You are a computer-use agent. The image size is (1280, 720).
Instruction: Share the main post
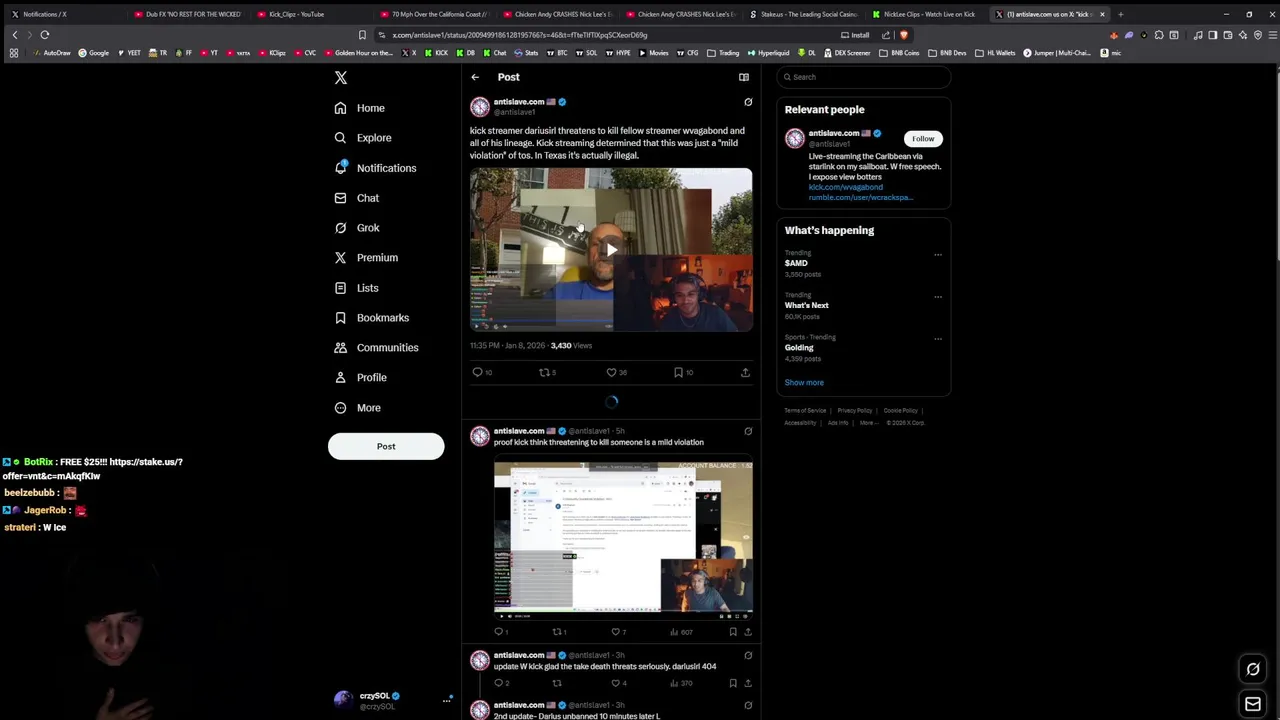(x=745, y=372)
